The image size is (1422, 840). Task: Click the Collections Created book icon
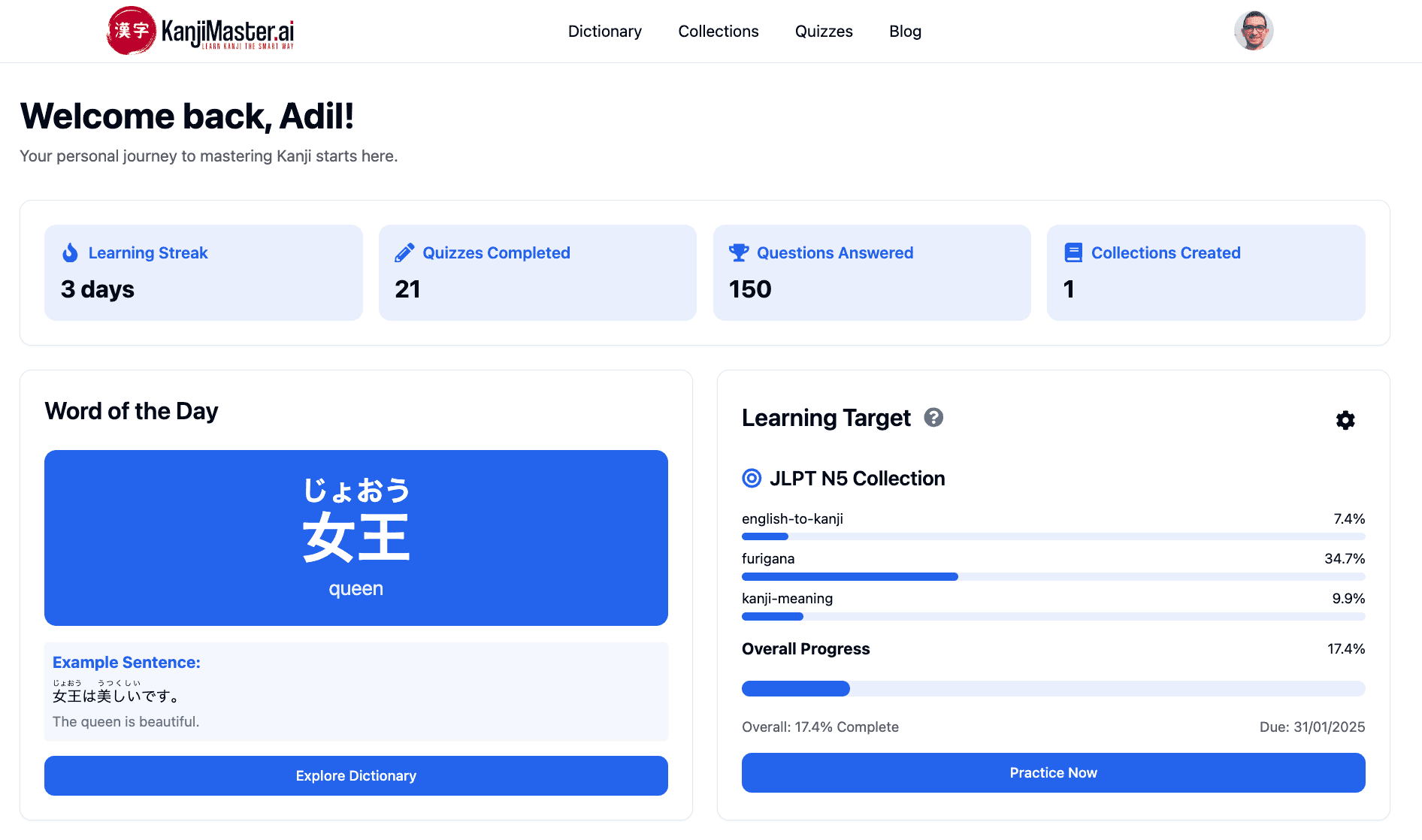pos(1073,253)
